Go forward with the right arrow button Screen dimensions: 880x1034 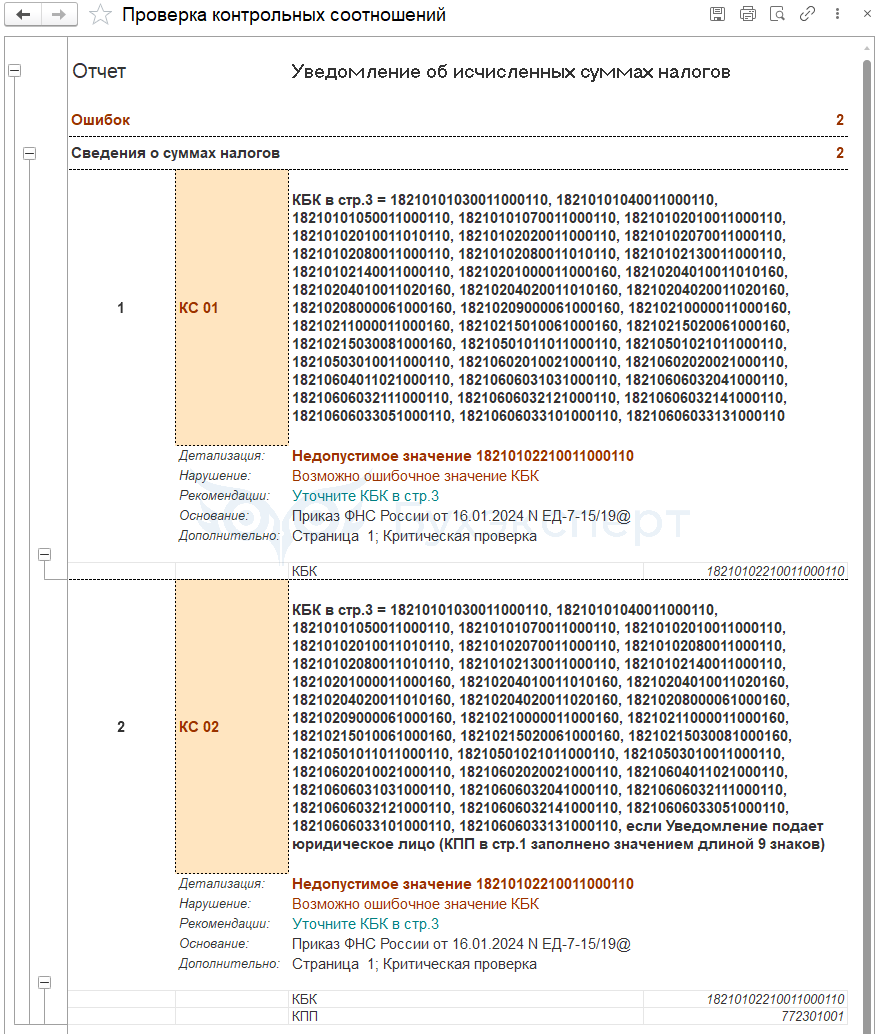tap(59, 15)
